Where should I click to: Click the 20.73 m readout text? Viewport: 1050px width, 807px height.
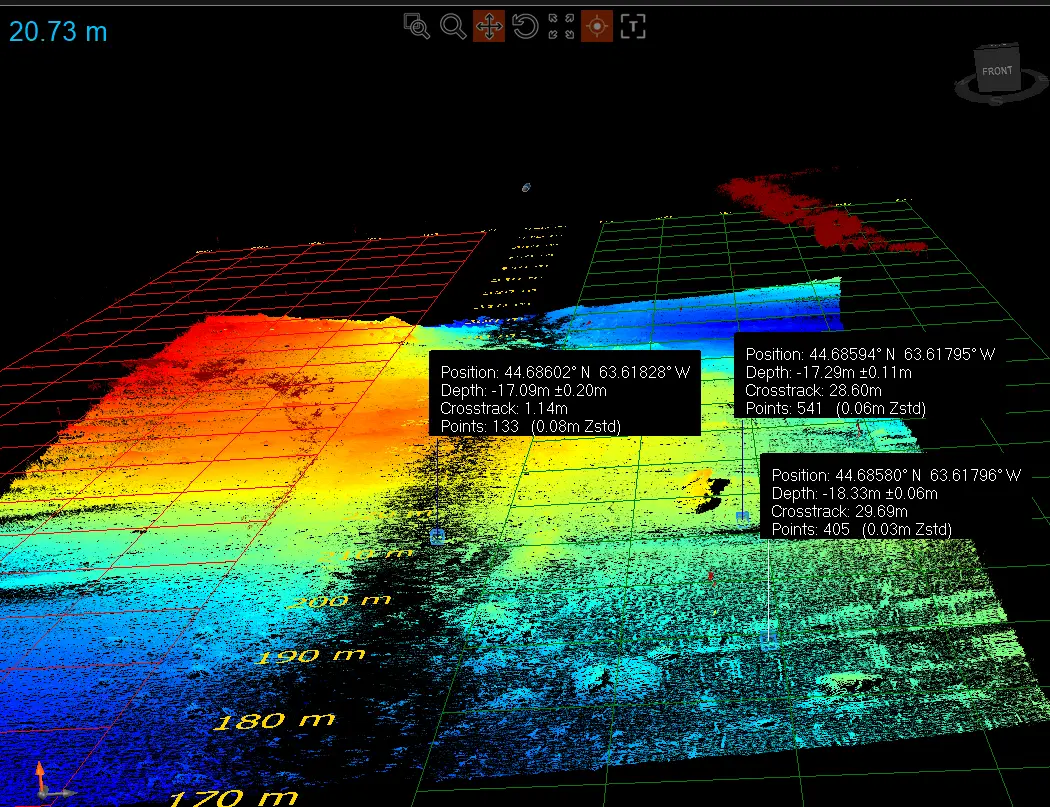tap(58, 31)
